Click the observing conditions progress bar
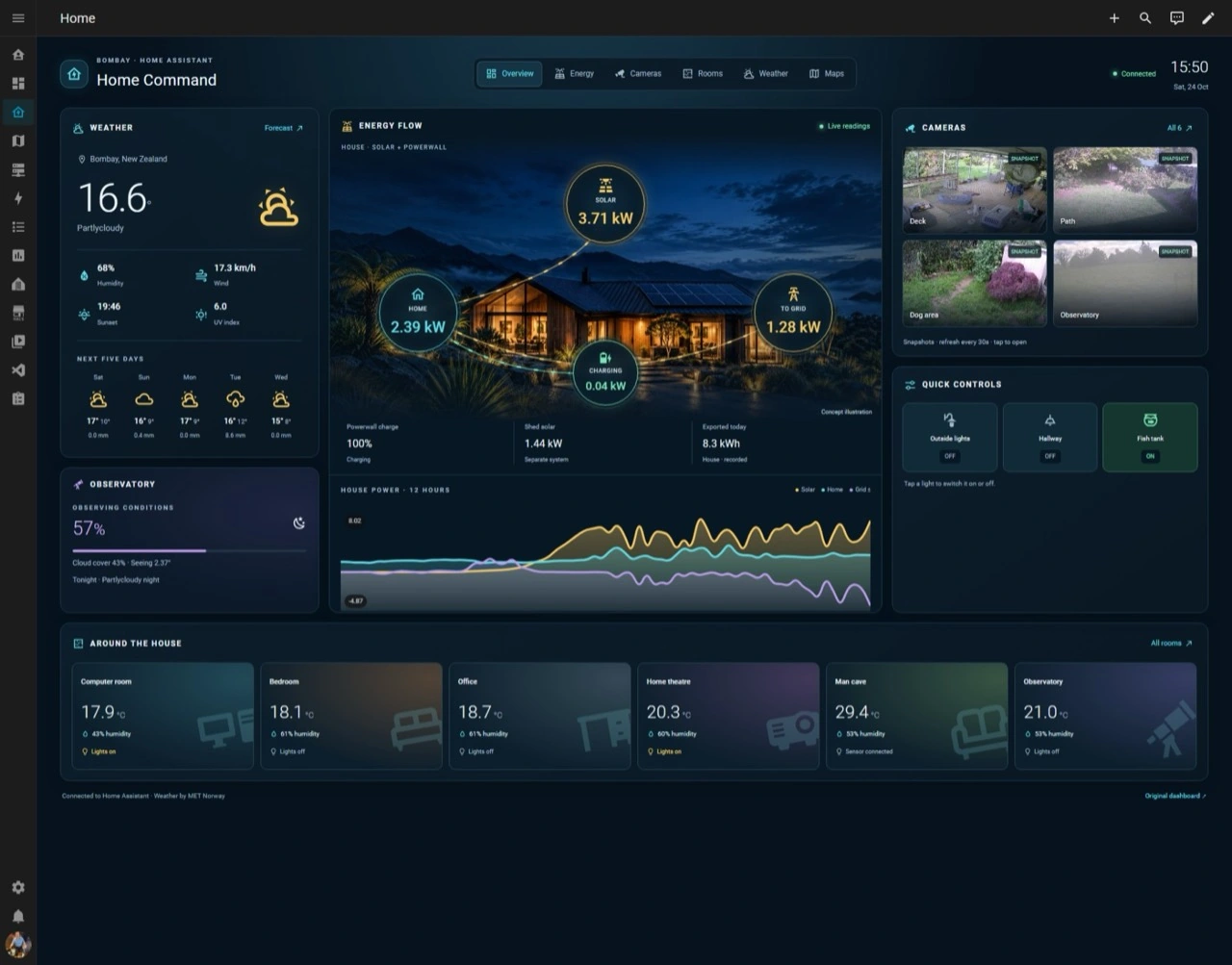This screenshot has height=965, width=1232. click(x=190, y=551)
